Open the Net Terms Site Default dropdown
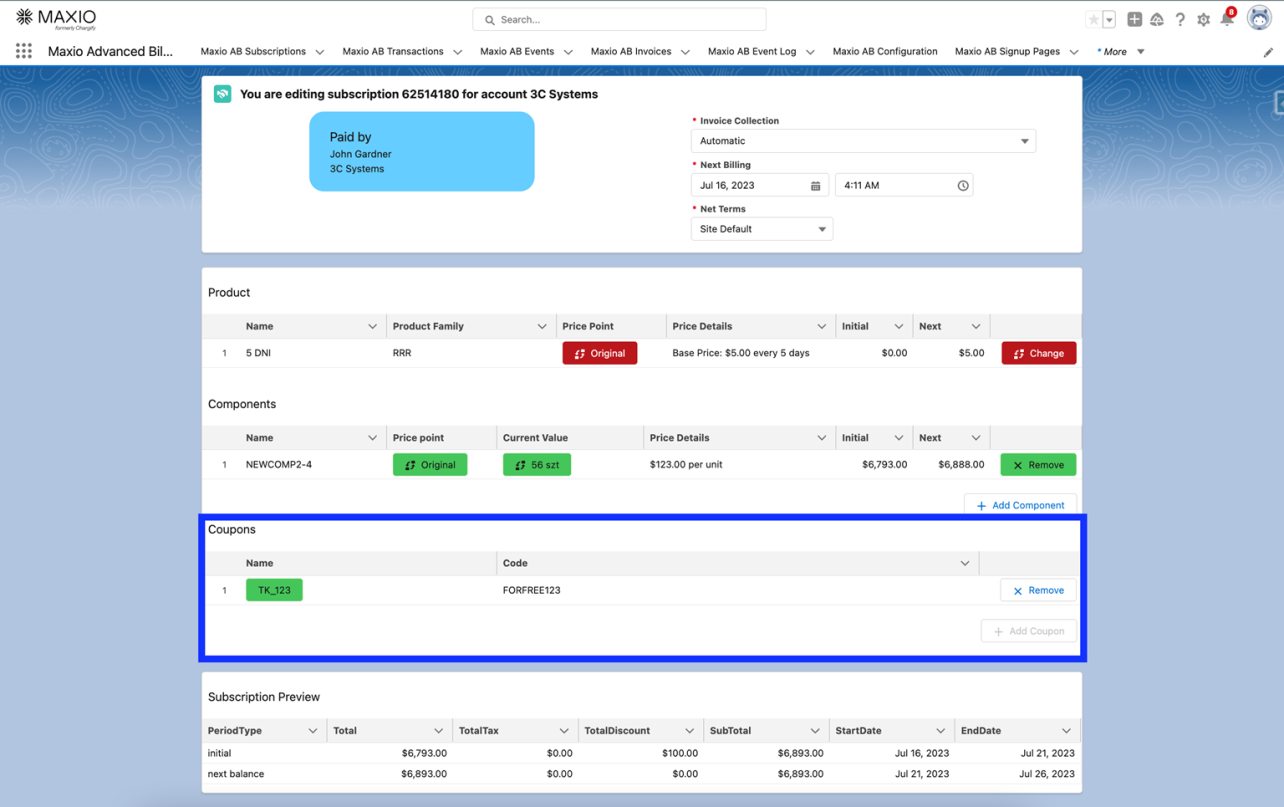1284x807 pixels. point(761,229)
